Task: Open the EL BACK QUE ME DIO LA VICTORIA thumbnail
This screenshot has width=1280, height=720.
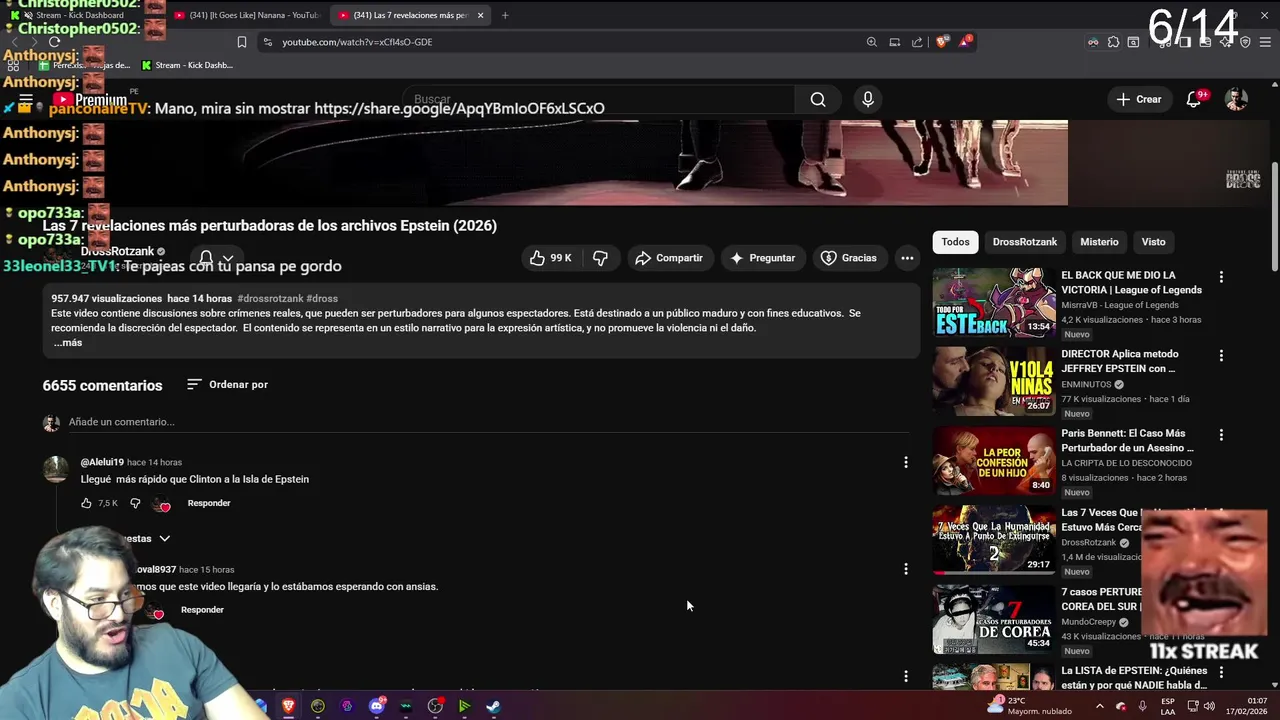Action: tap(994, 302)
